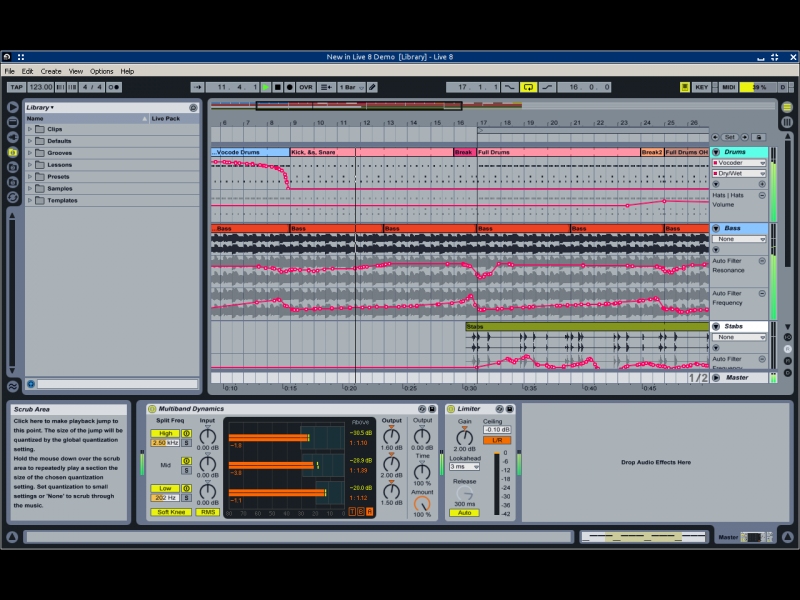Screen dimensions: 800x600
Task: Start playback with the Play button
Action: pos(265,87)
